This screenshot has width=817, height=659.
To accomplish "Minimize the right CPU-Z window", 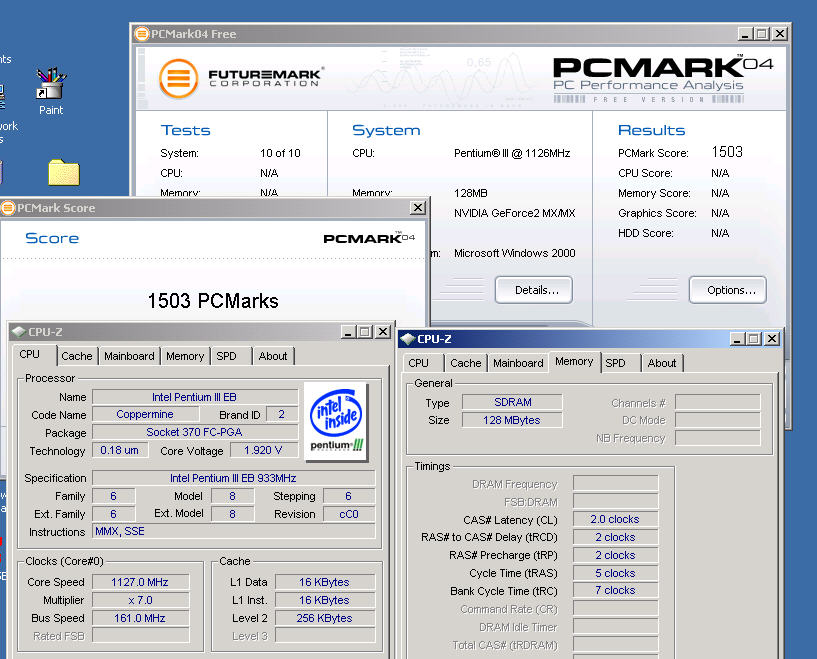I will click(x=737, y=339).
